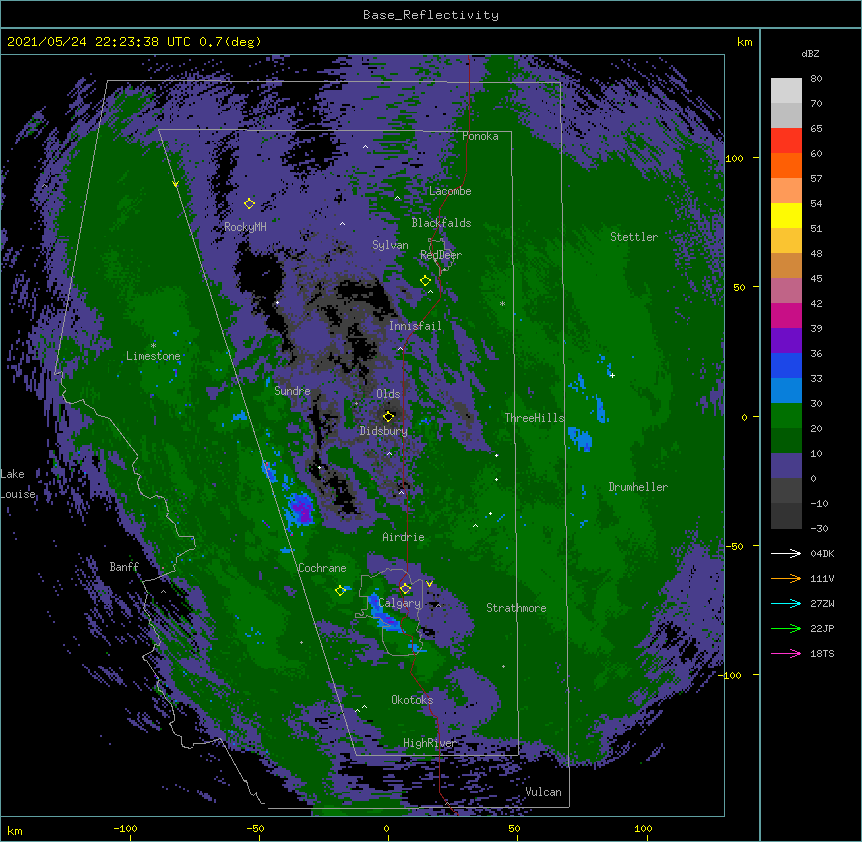The height and width of the screenshot is (842, 862).
Task: Select yellow diamond marker below RedDeer
Action: coord(425,281)
